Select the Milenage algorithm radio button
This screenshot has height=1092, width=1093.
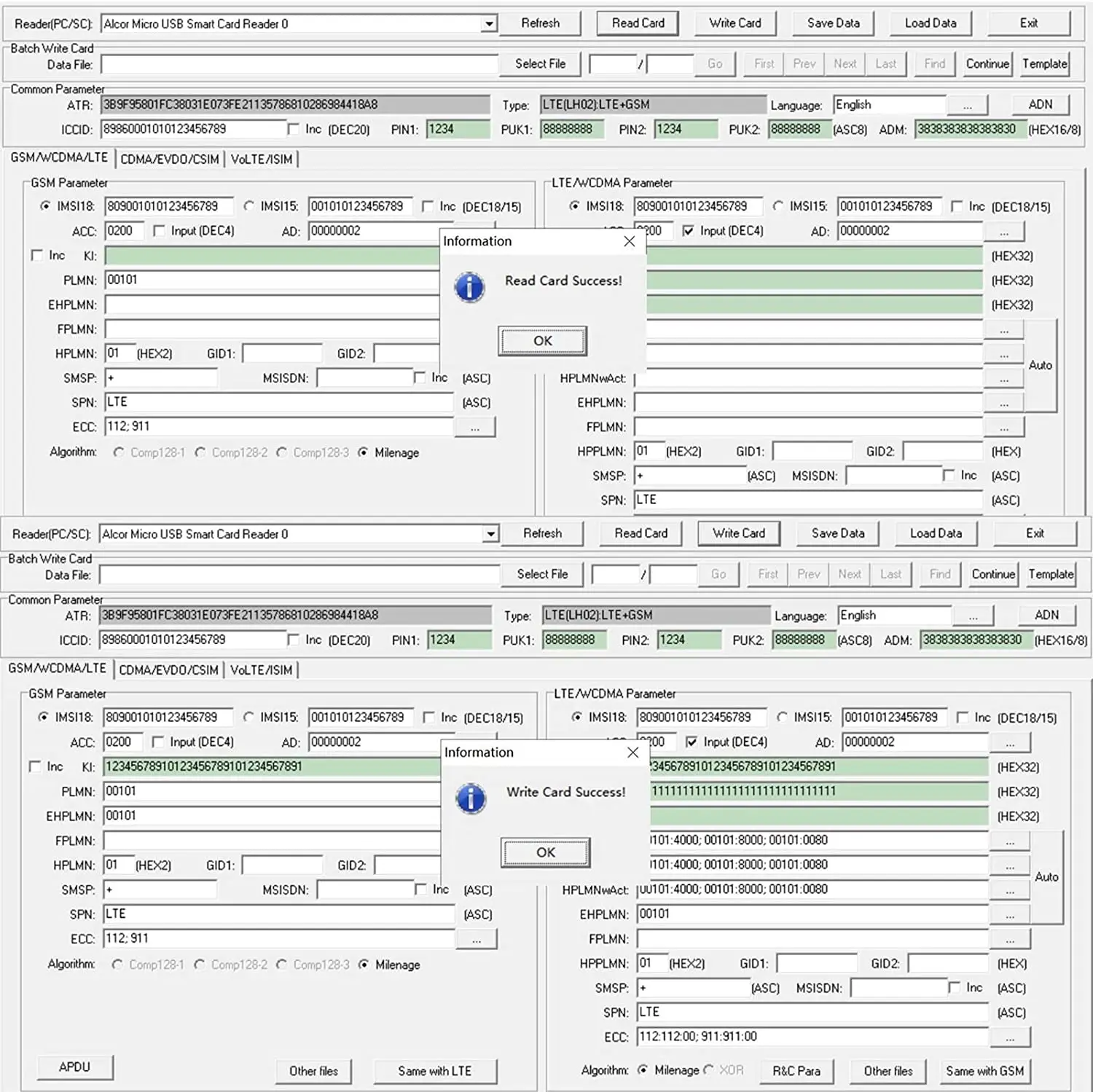pos(364,452)
